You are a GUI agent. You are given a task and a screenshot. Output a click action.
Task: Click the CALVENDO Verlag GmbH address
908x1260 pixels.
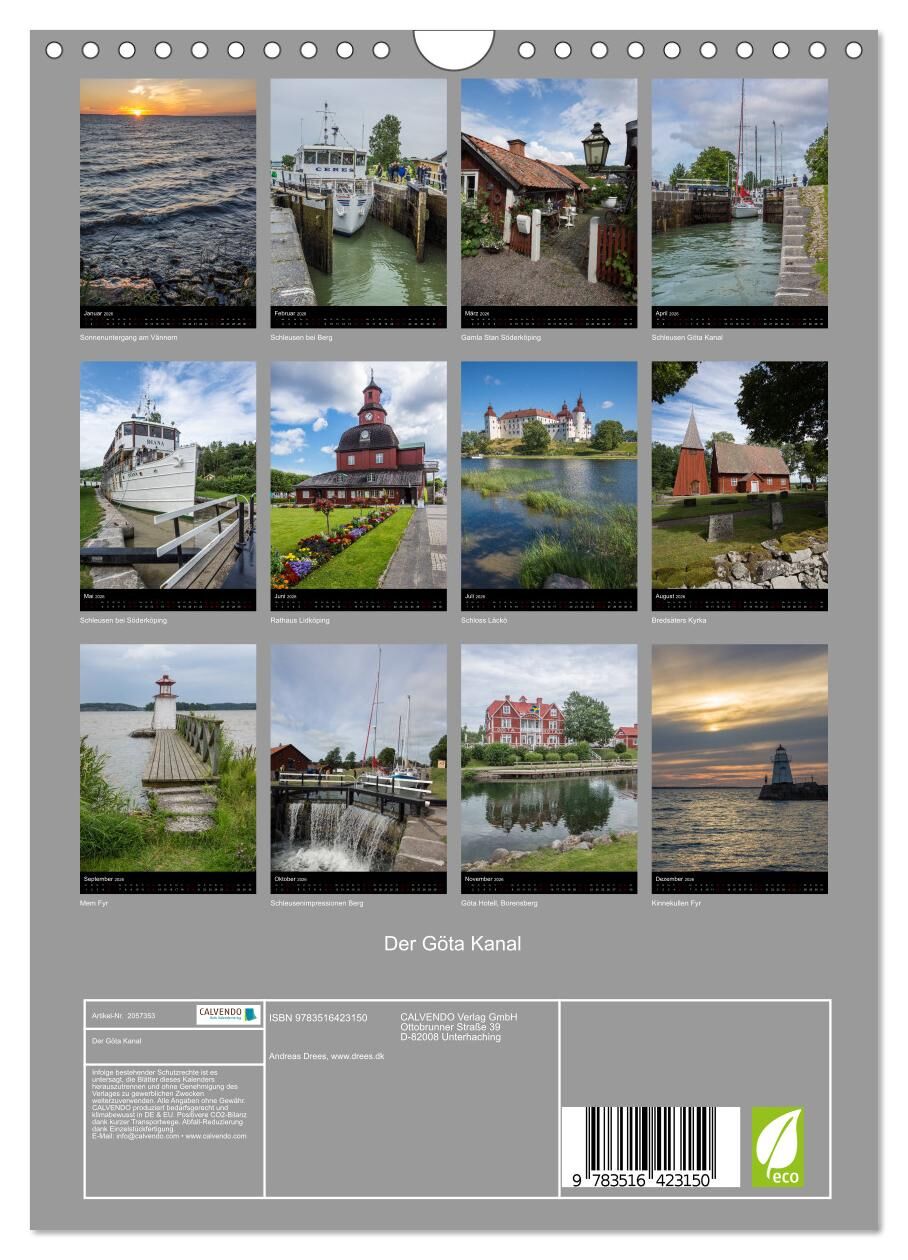click(x=458, y=1027)
